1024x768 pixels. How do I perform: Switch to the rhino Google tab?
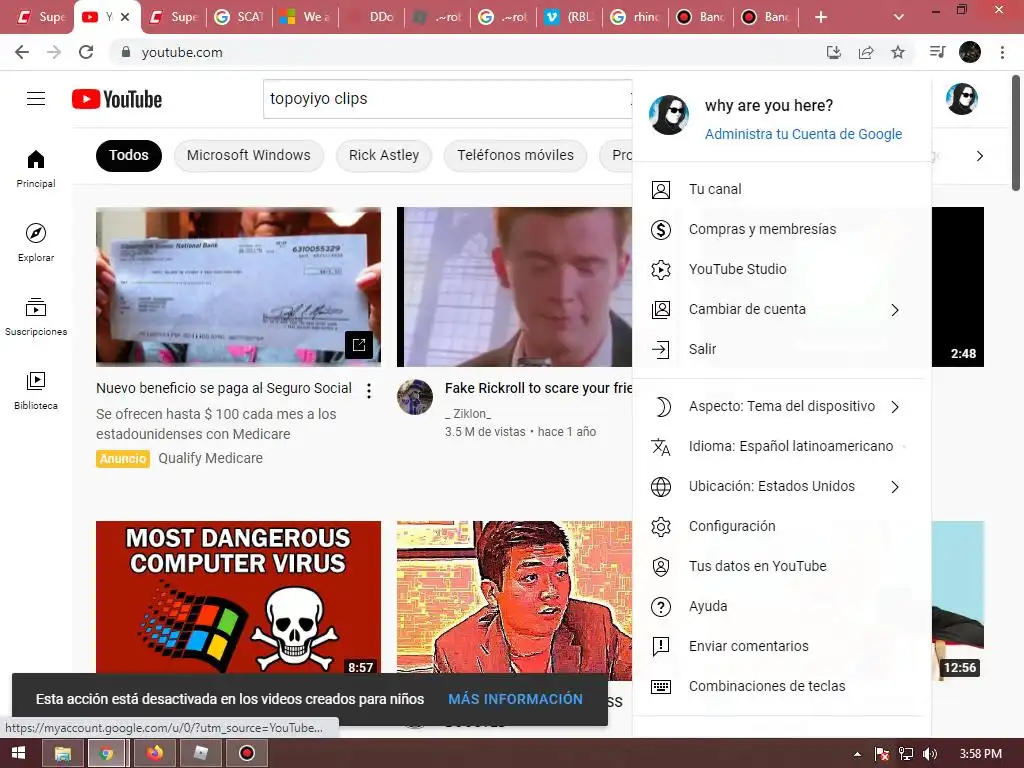(635, 17)
